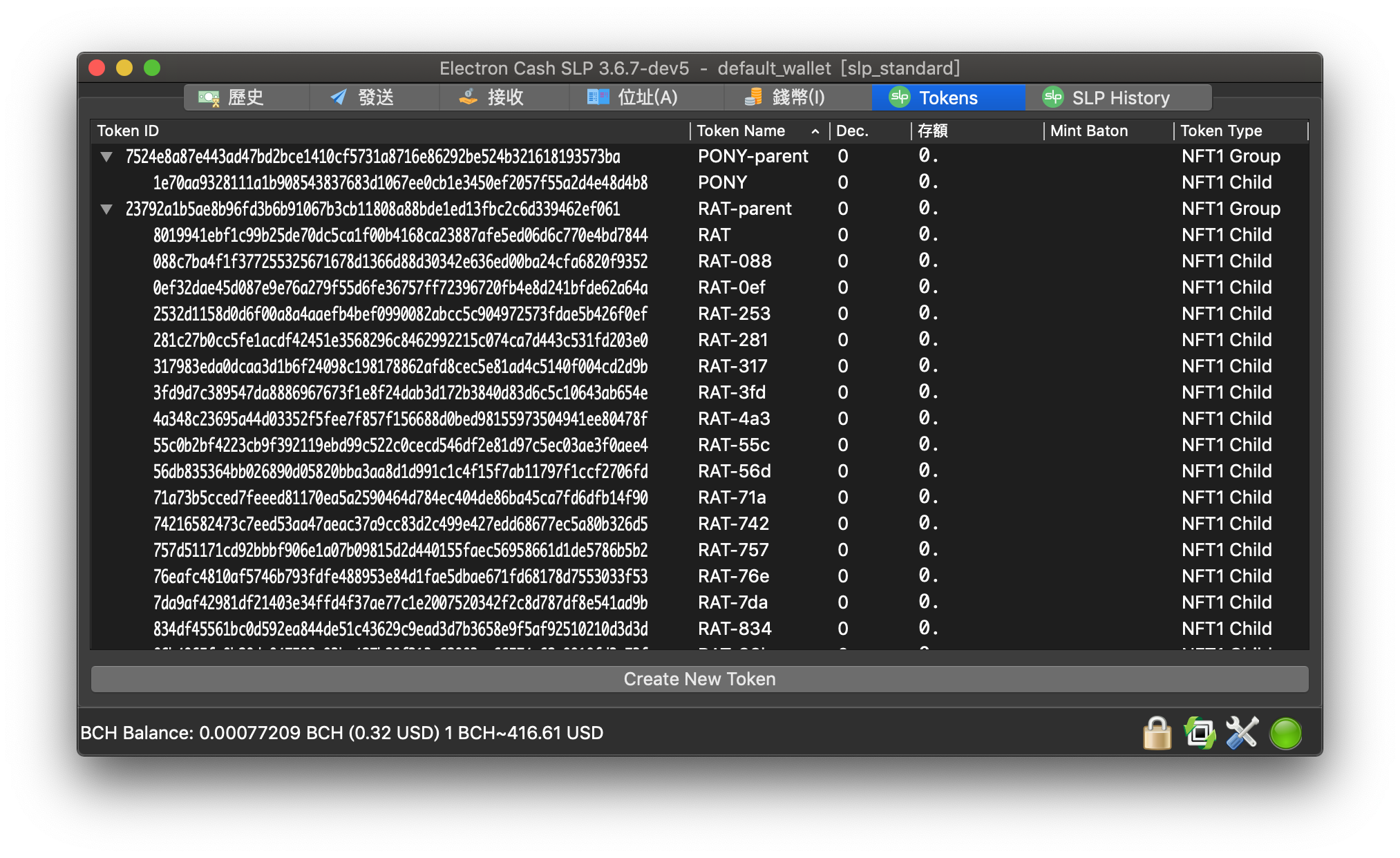Select the RAT-76e token name
Viewport: 1400px width, 858px height.
coord(733,576)
